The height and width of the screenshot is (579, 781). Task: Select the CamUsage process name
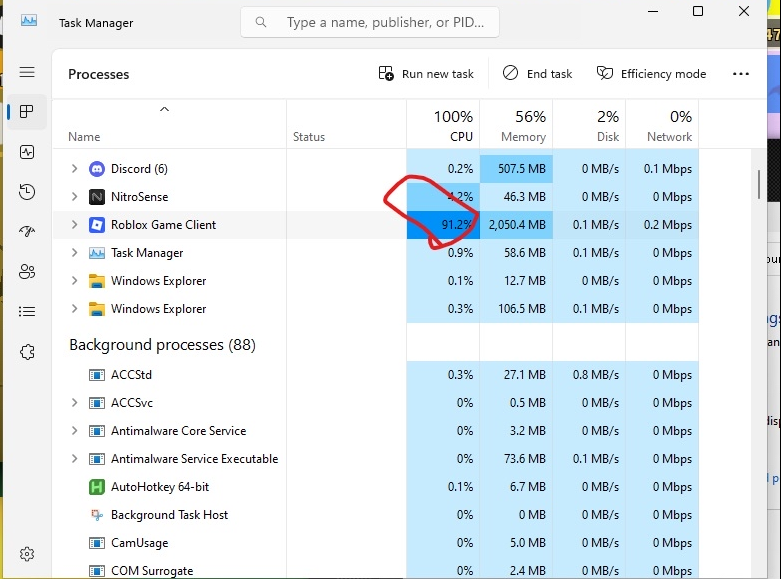pos(139,543)
